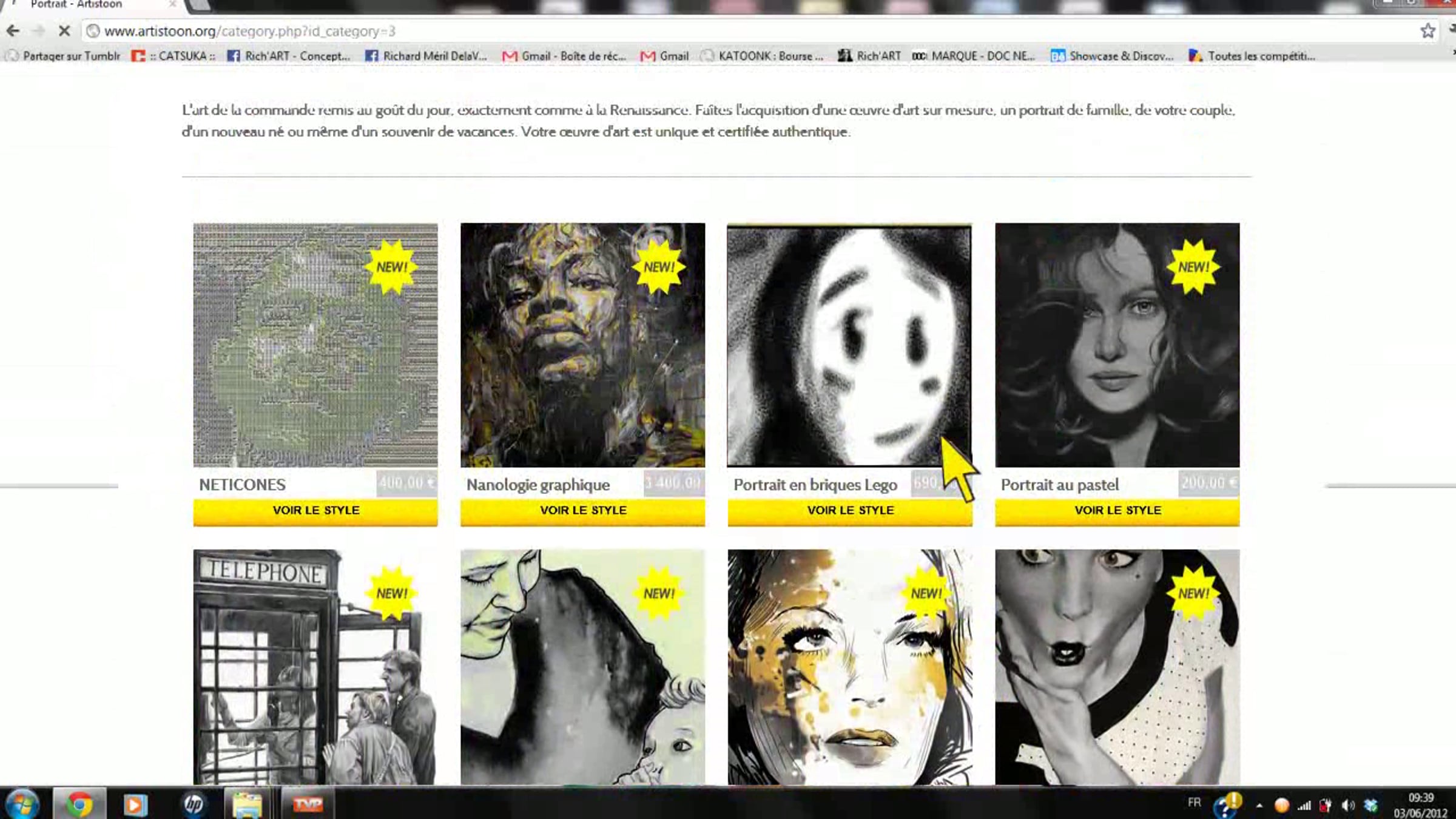Screen dimensions: 1456x819
Task: Open the plain Gmail bookmark
Action: pos(666,56)
